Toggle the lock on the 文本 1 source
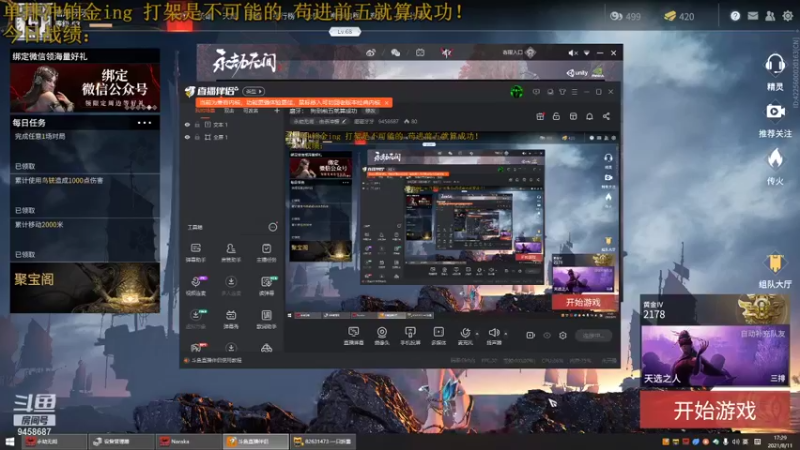This screenshot has width=800, height=450. [x=197, y=124]
